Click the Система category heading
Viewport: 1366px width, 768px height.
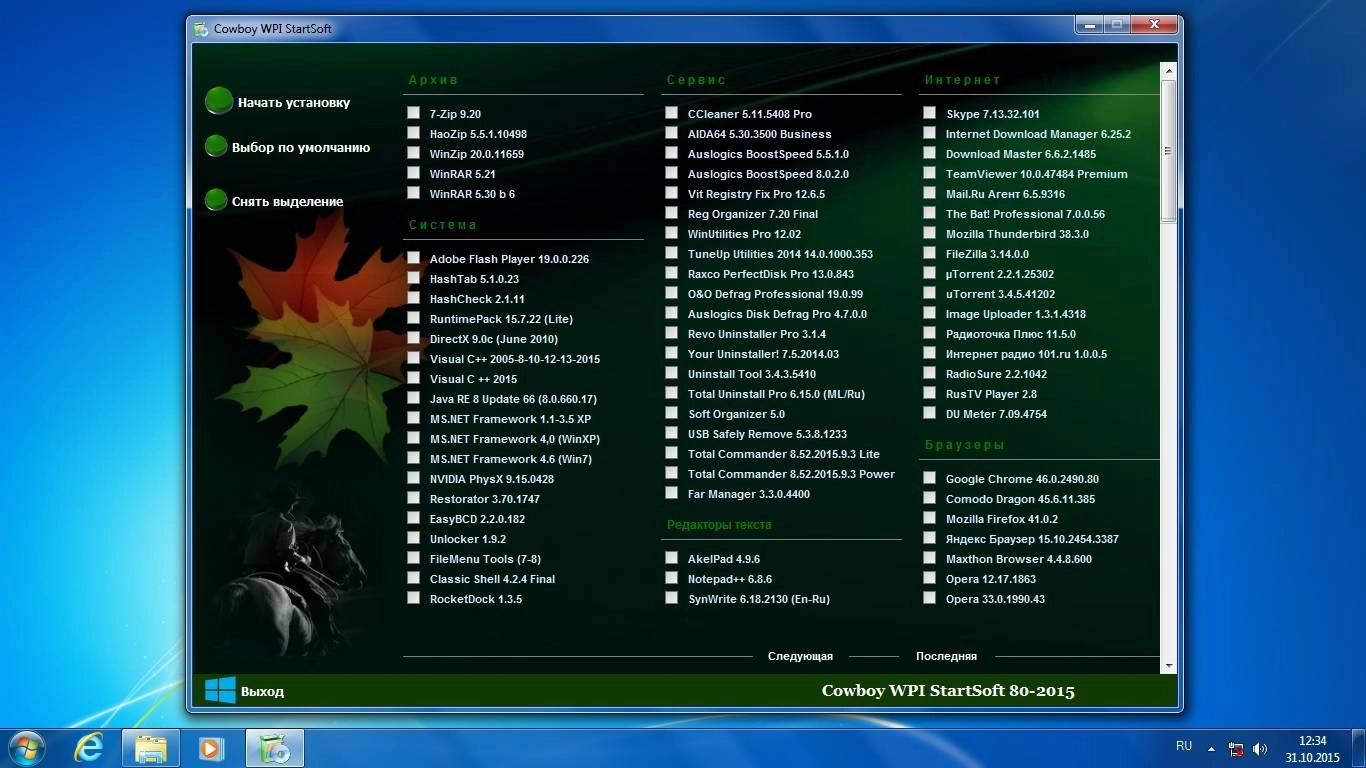pyautogui.click(x=443, y=225)
